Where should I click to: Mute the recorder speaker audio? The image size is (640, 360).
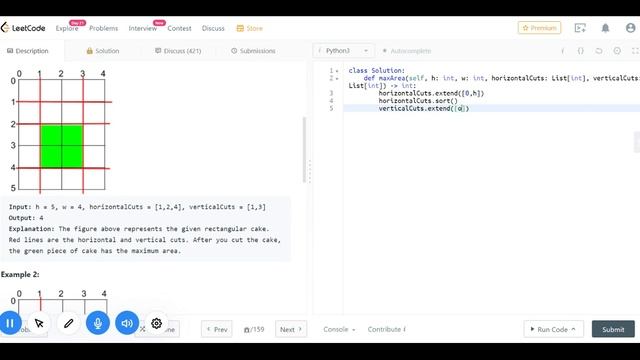click(127, 323)
